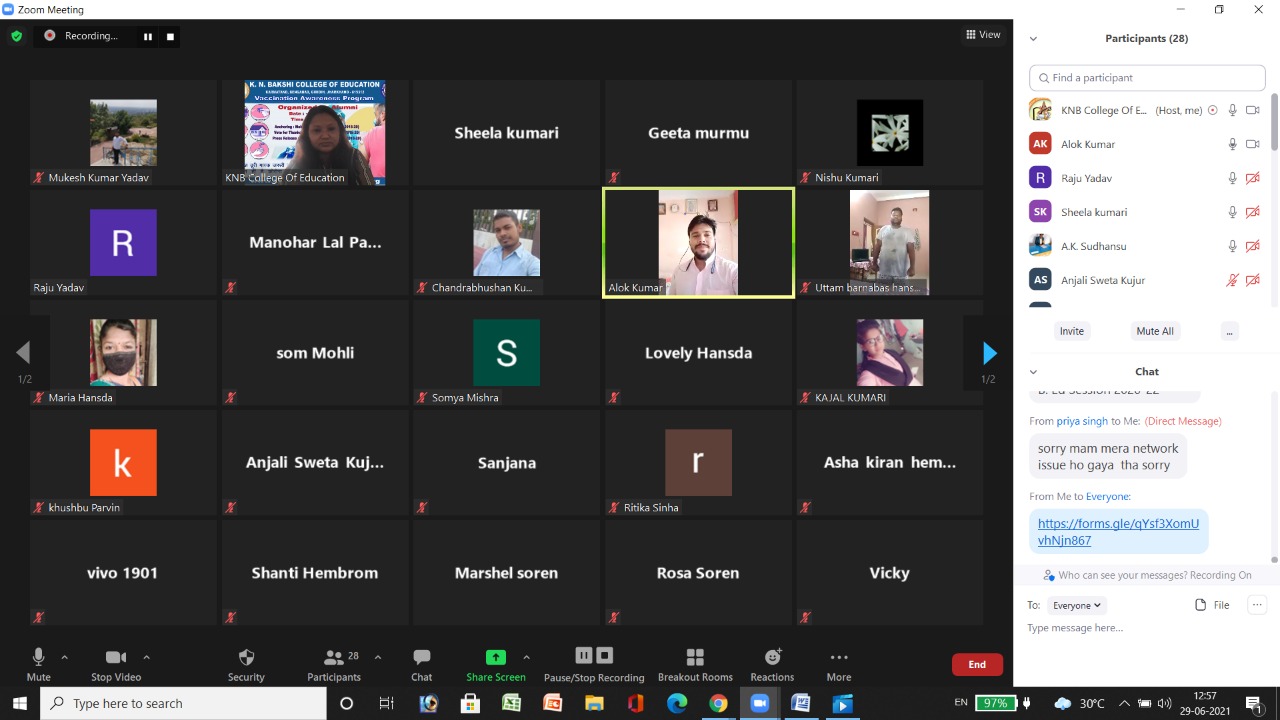Click 'Who can see your messages?' text
Screen dimensions: 1280x720
1114,575
